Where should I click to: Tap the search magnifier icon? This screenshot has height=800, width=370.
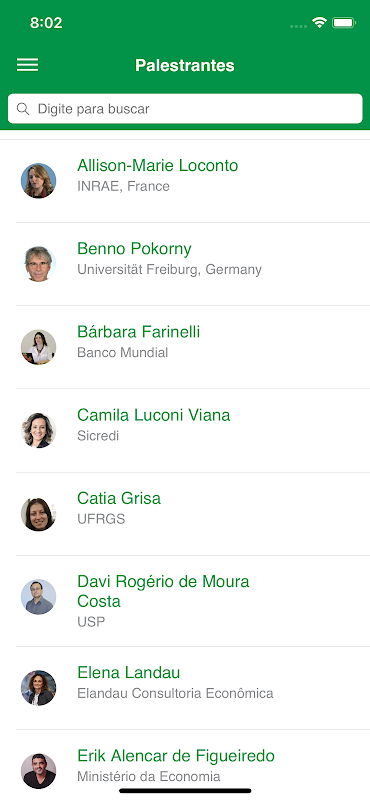point(23,109)
